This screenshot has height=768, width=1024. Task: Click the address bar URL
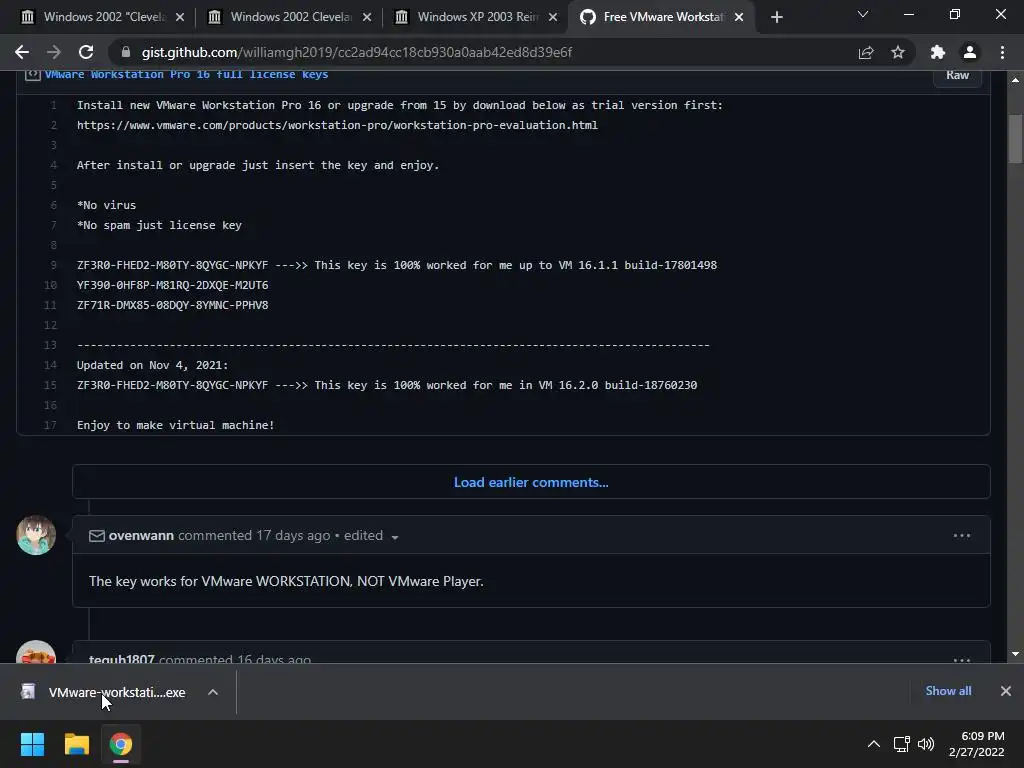357,52
